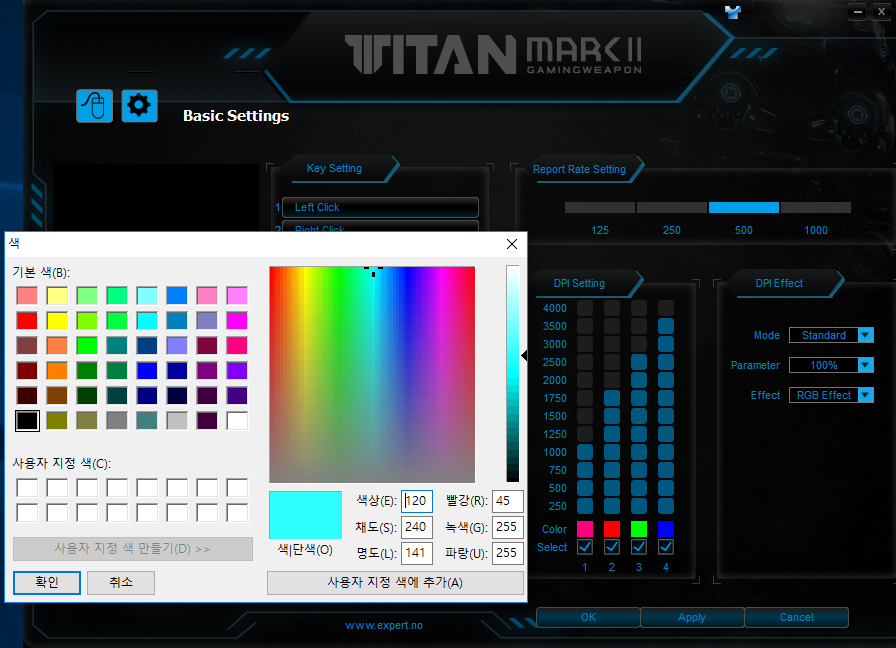Screen dimensions: 896x648
Task: Select 1000 report rate segment
Action: (816, 208)
